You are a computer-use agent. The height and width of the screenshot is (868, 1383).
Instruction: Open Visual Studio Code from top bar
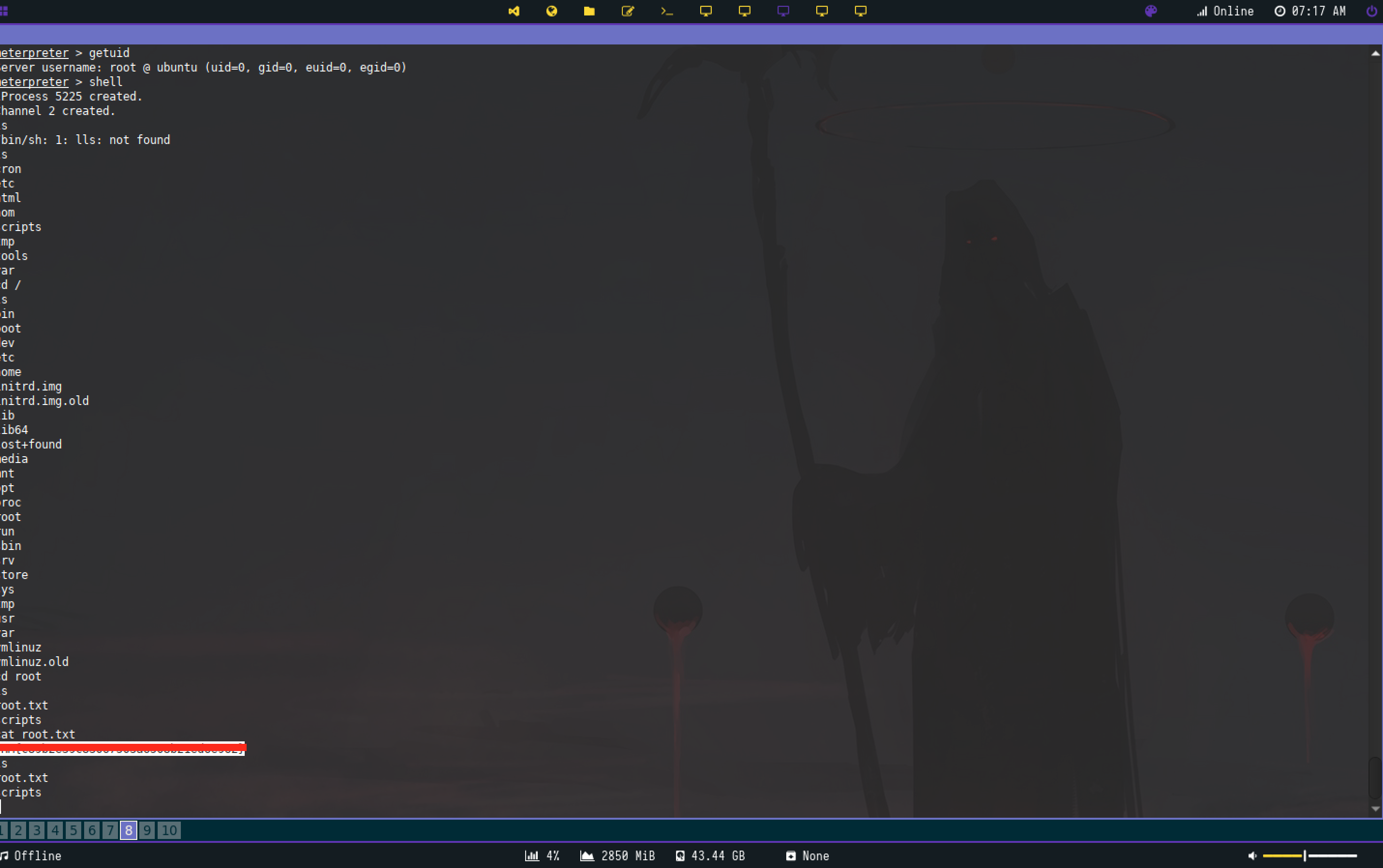point(514,11)
